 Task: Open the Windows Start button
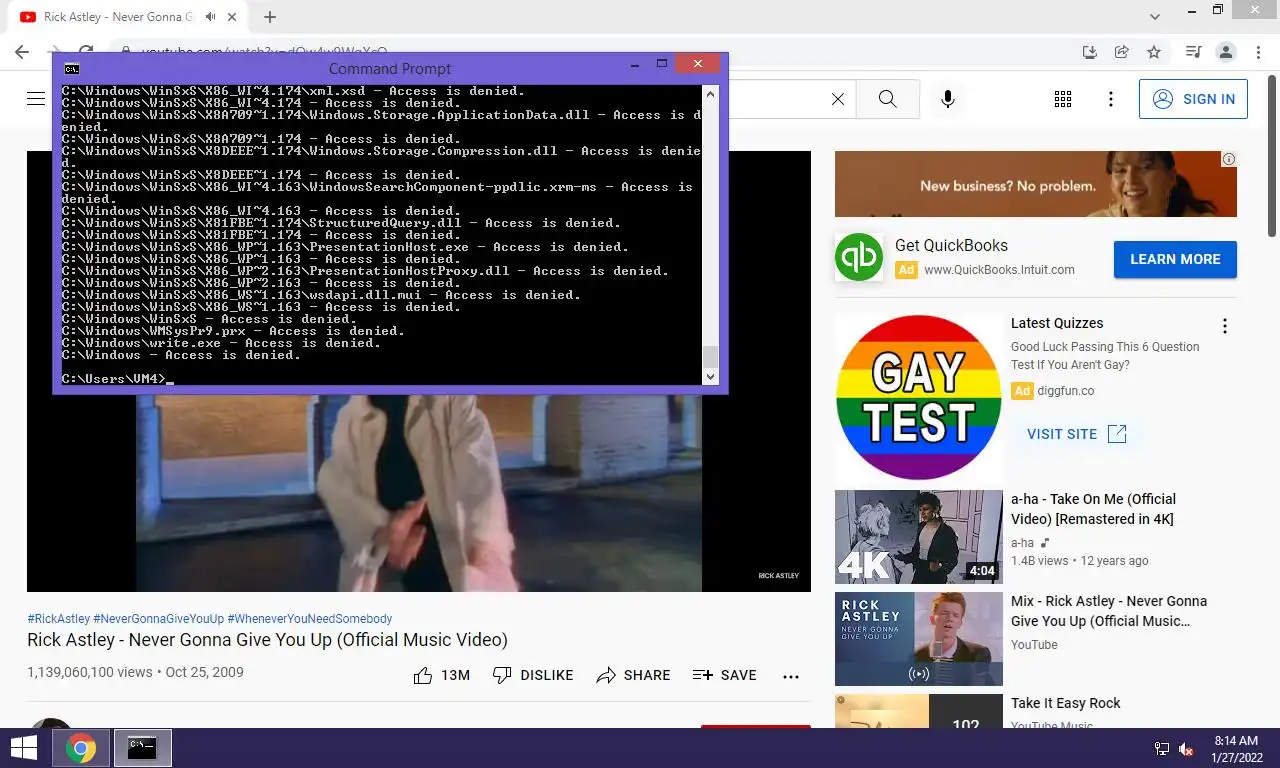(x=23, y=748)
